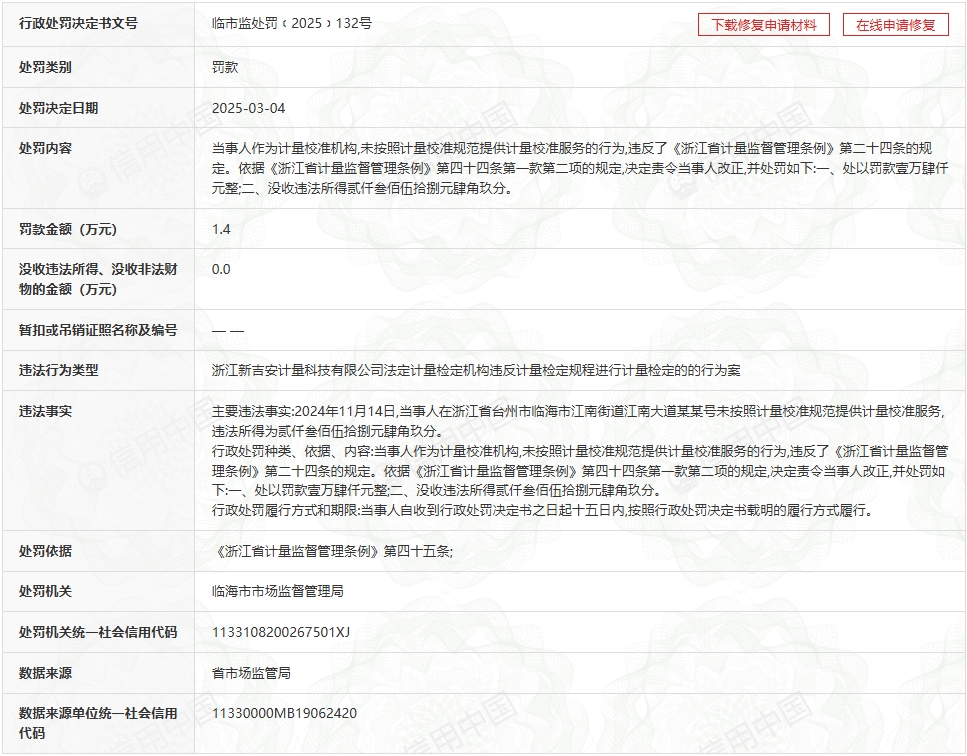Click the credit code 11331082002675​01XJ

pos(281,632)
